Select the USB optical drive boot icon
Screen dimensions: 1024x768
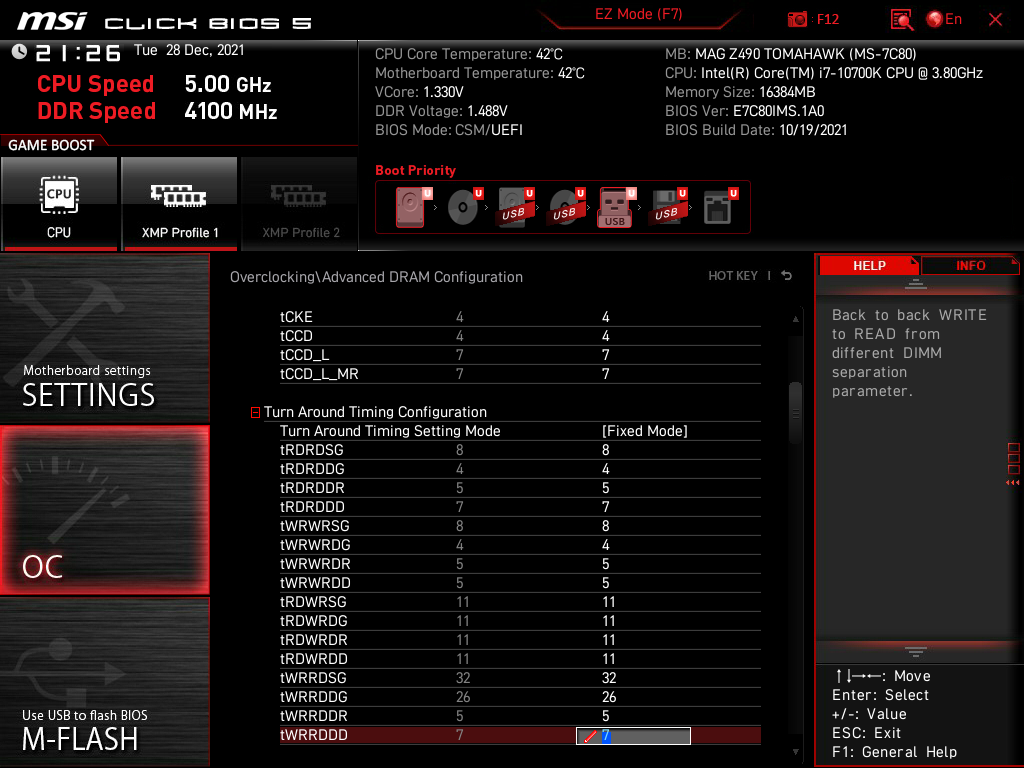click(567, 207)
